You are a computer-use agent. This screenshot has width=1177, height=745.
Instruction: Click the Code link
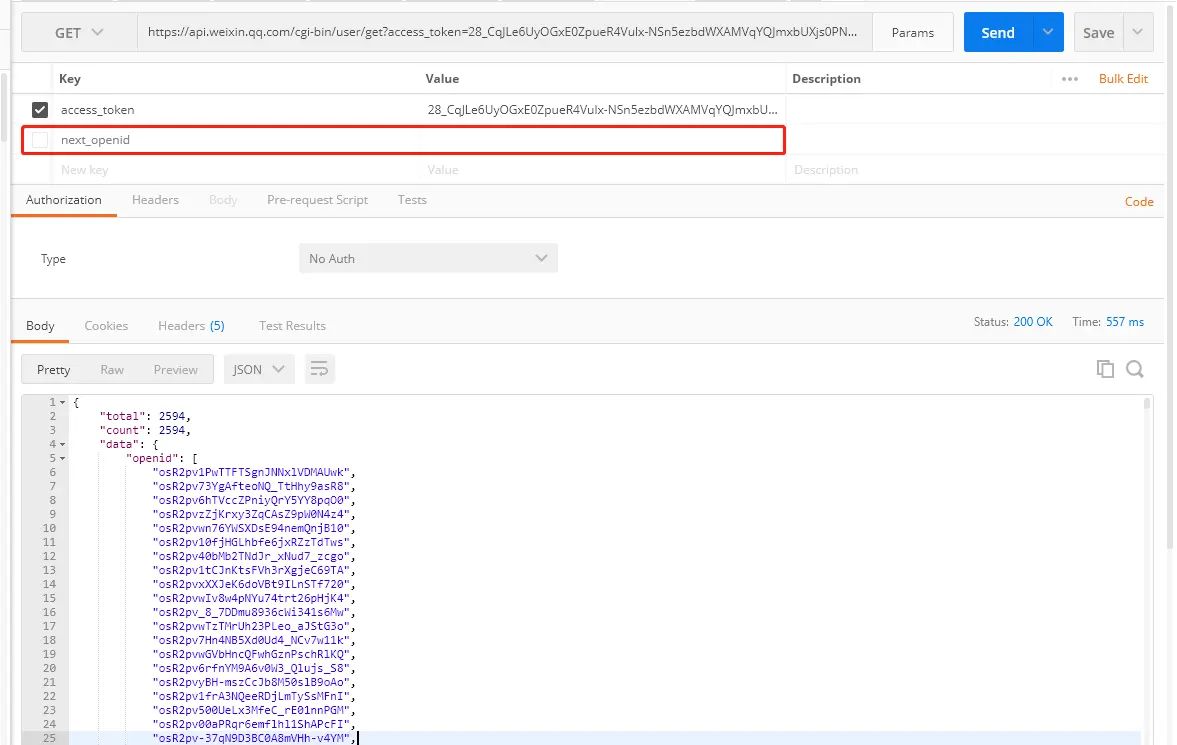(1139, 201)
